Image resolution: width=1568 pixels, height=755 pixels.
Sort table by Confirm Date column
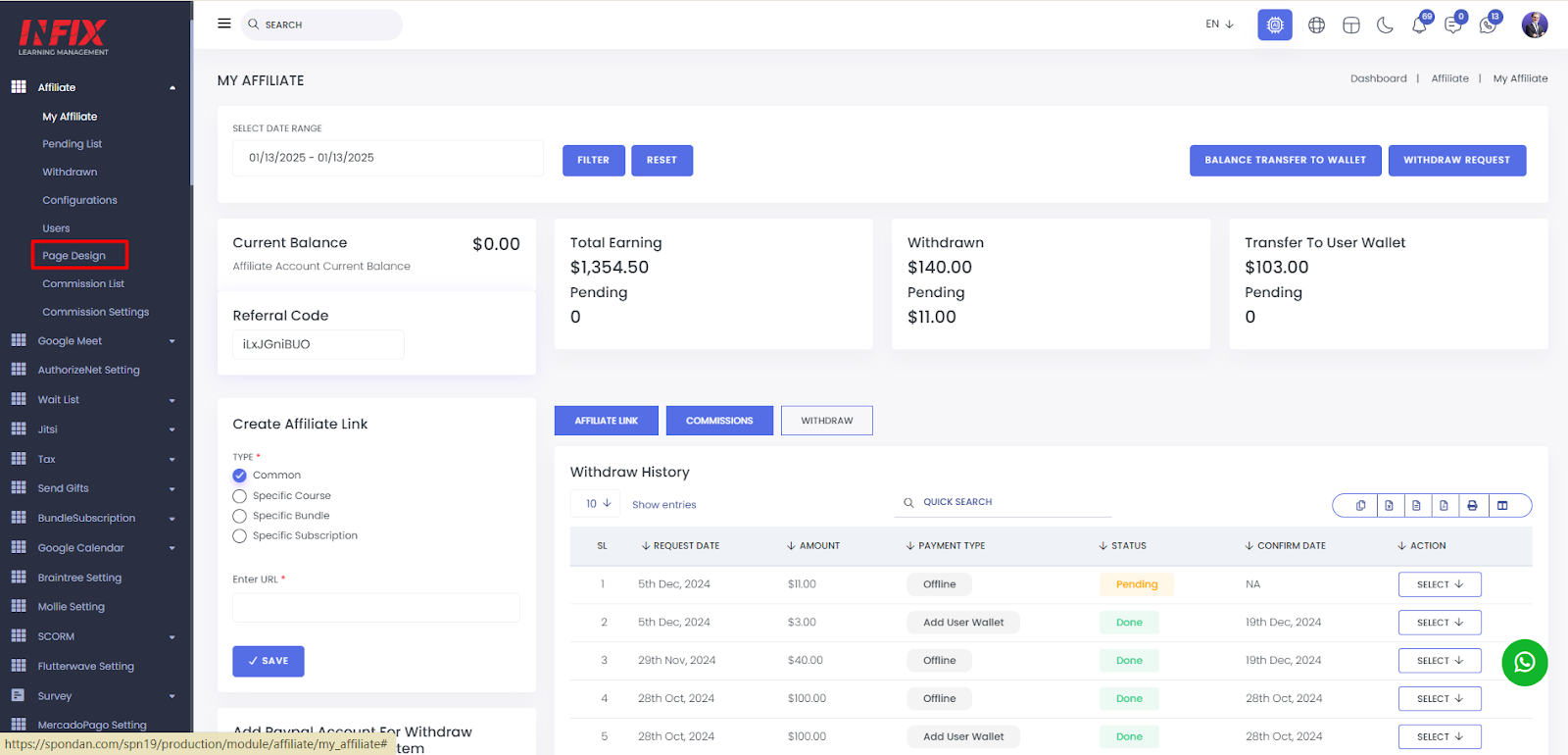(x=1285, y=546)
